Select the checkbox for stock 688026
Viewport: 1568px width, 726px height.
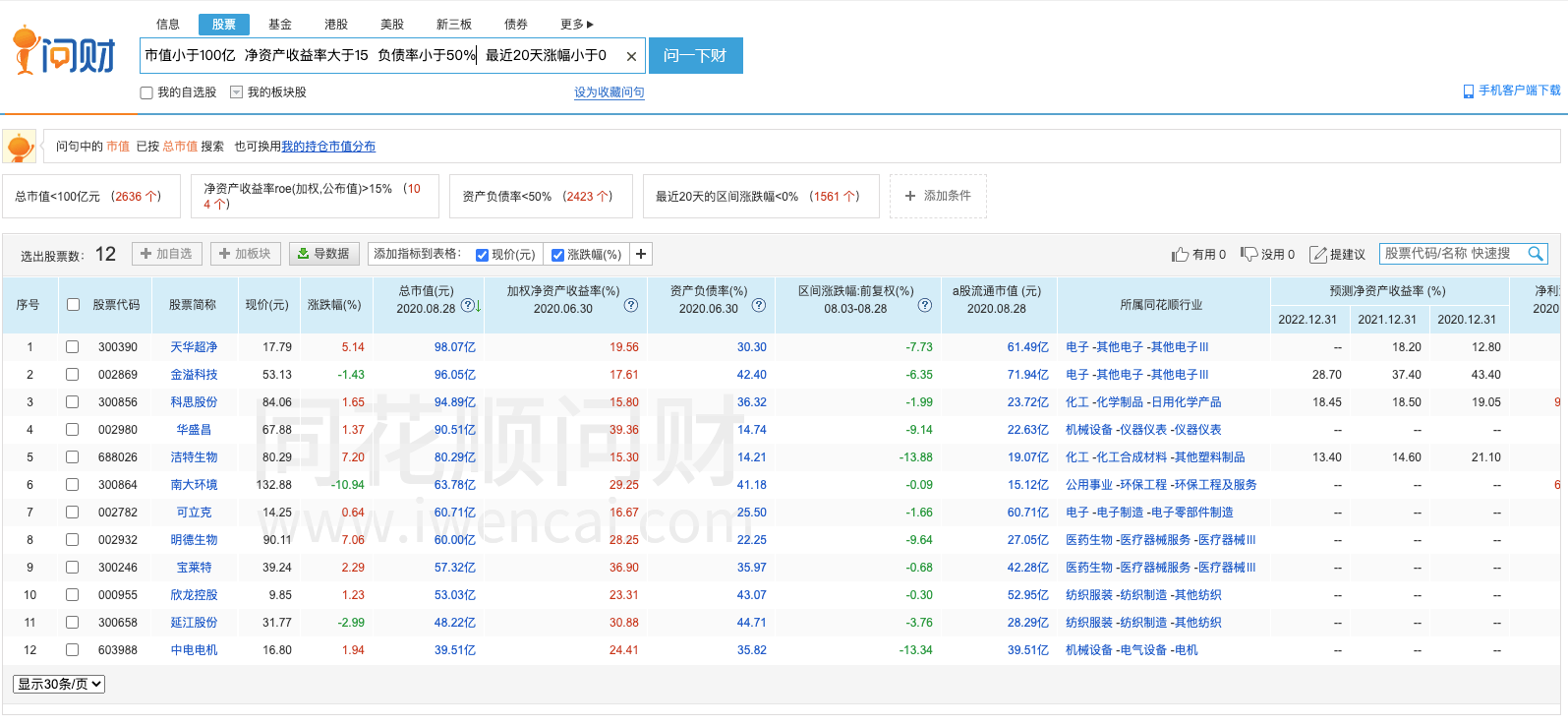72,457
